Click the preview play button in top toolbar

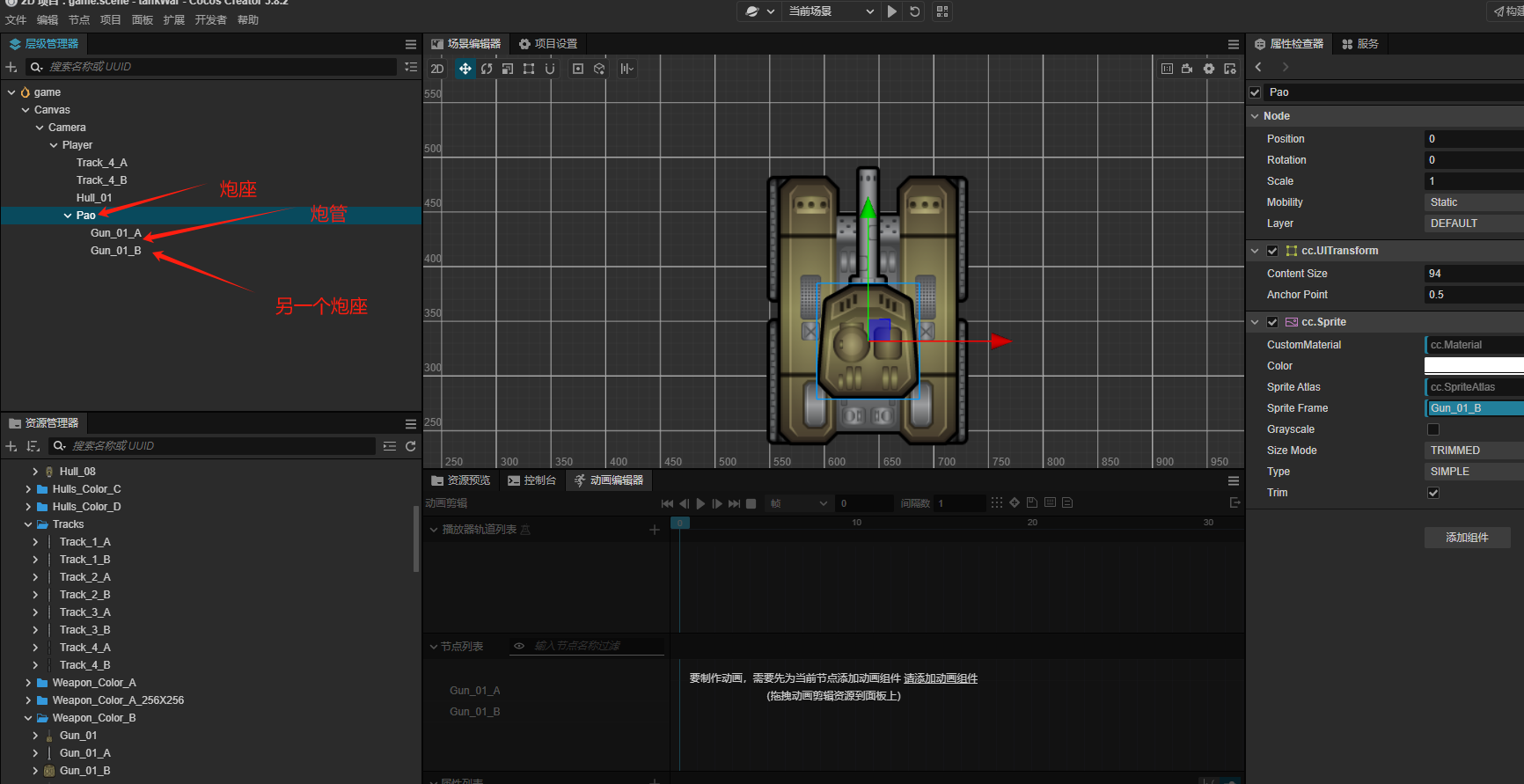pyautogui.click(x=892, y=11)
